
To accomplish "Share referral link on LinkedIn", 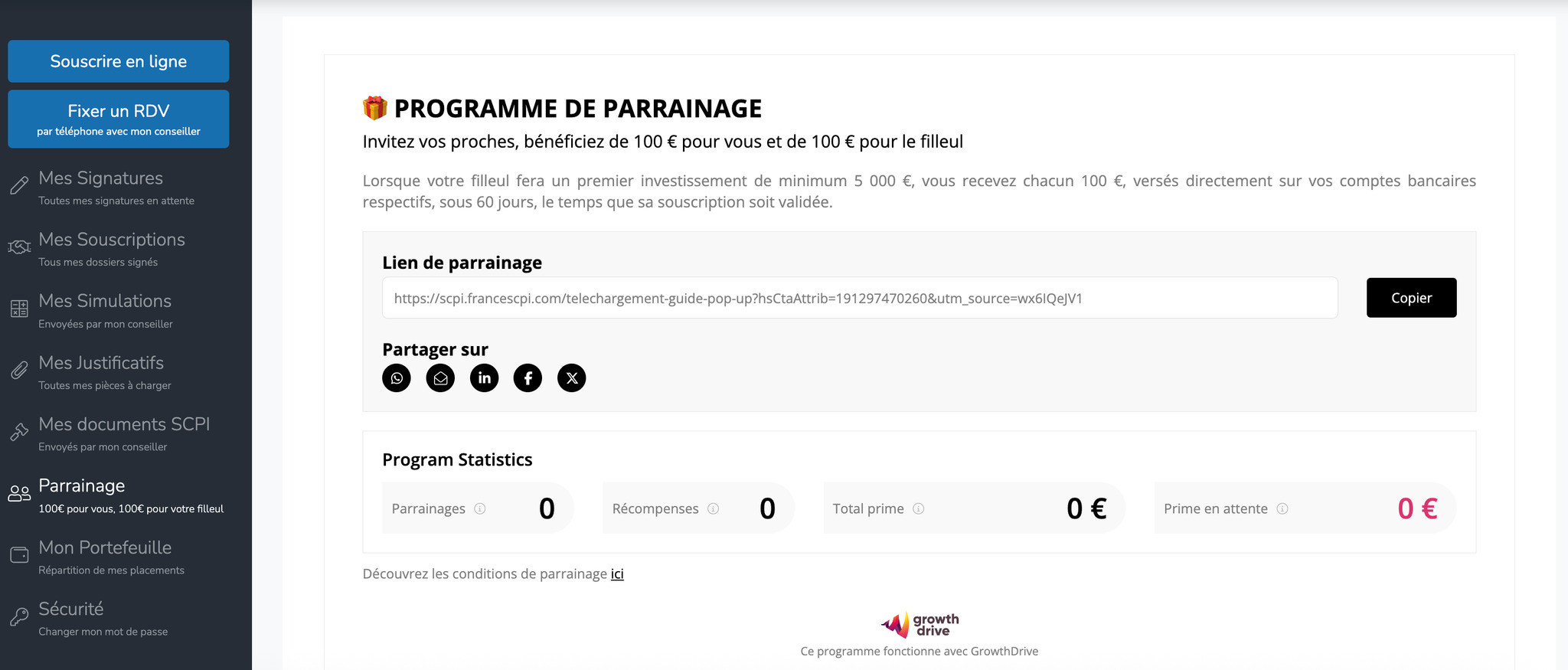I will 484,378.
